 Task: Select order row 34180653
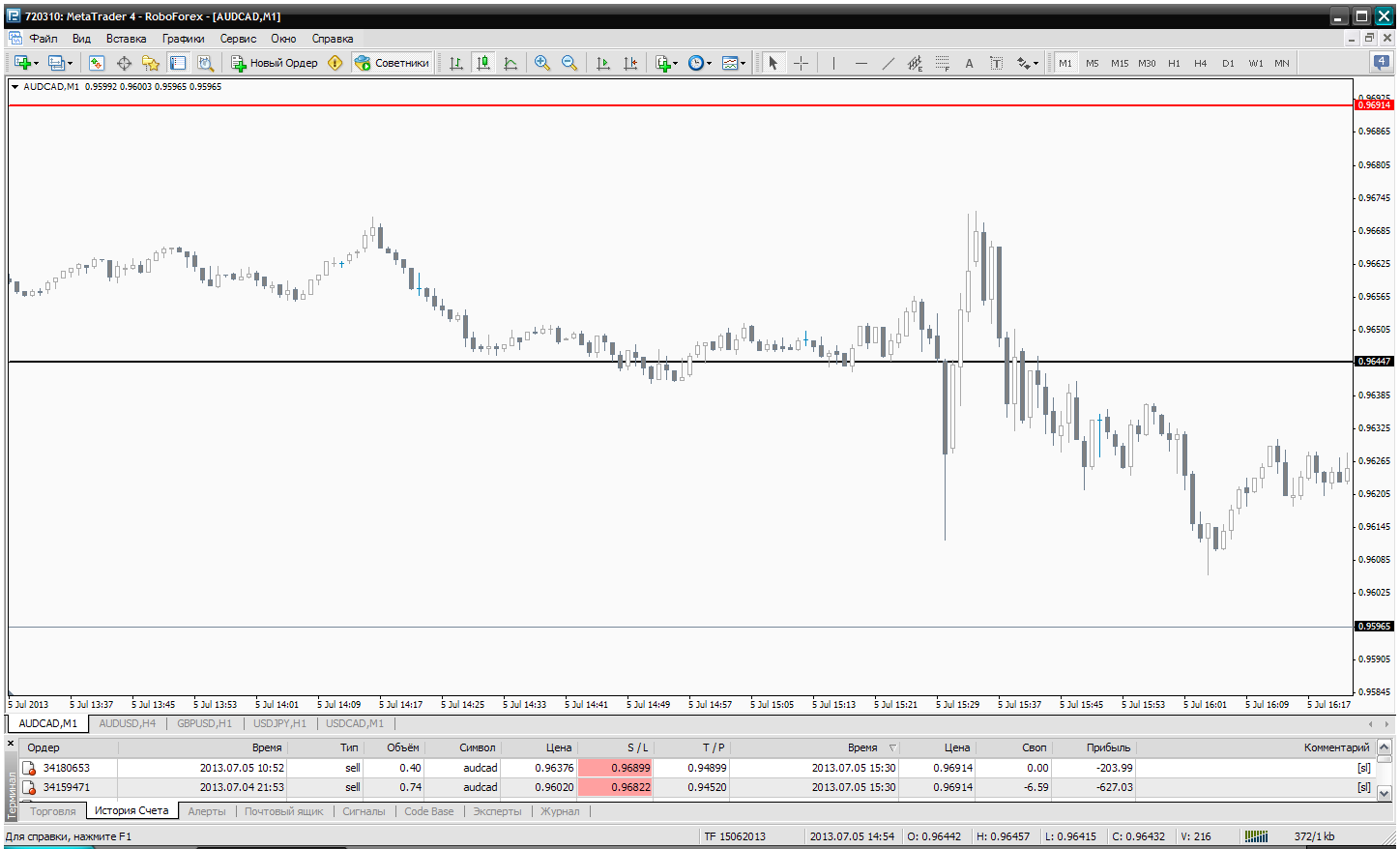click(x=696, y=768)
